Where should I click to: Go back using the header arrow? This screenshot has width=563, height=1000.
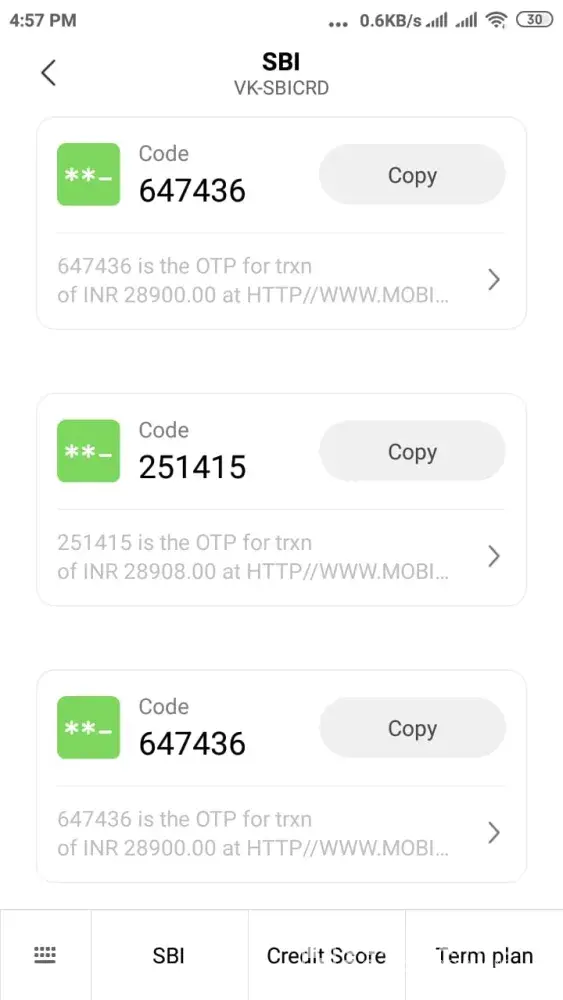click(x=48, y=73)
